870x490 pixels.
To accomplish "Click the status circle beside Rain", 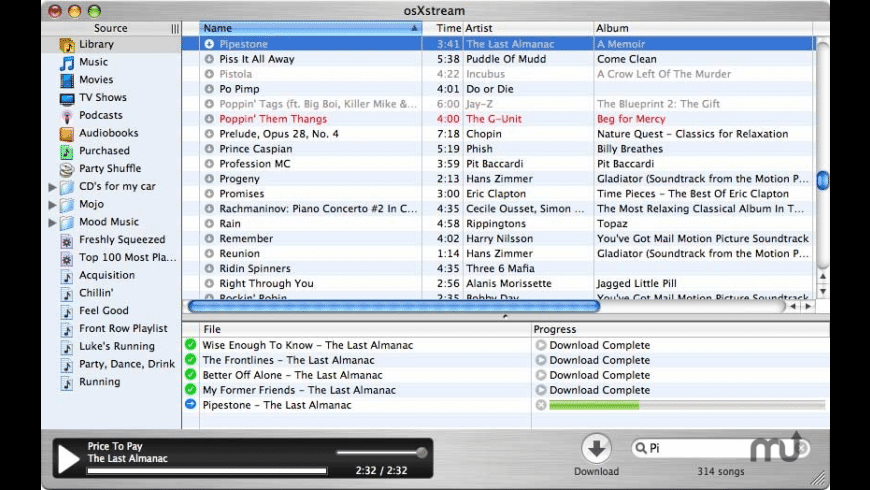I will [209, 224].
